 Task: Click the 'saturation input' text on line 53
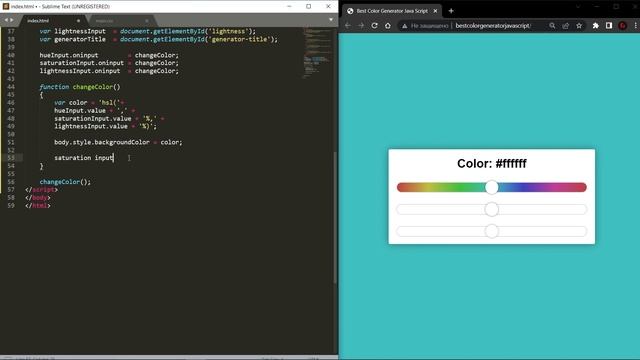(x=84, y=158)
